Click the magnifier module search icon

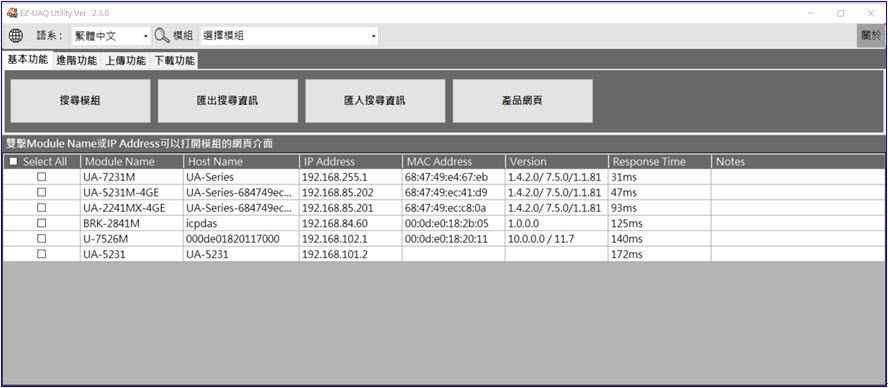click(x=162, y=36)
